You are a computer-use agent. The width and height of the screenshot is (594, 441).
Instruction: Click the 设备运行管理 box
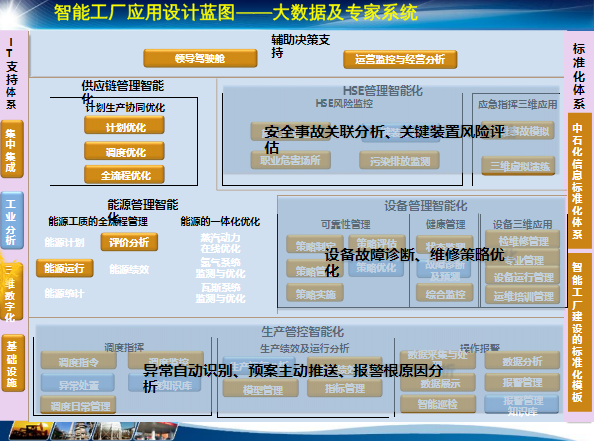[x=522, y=276]
